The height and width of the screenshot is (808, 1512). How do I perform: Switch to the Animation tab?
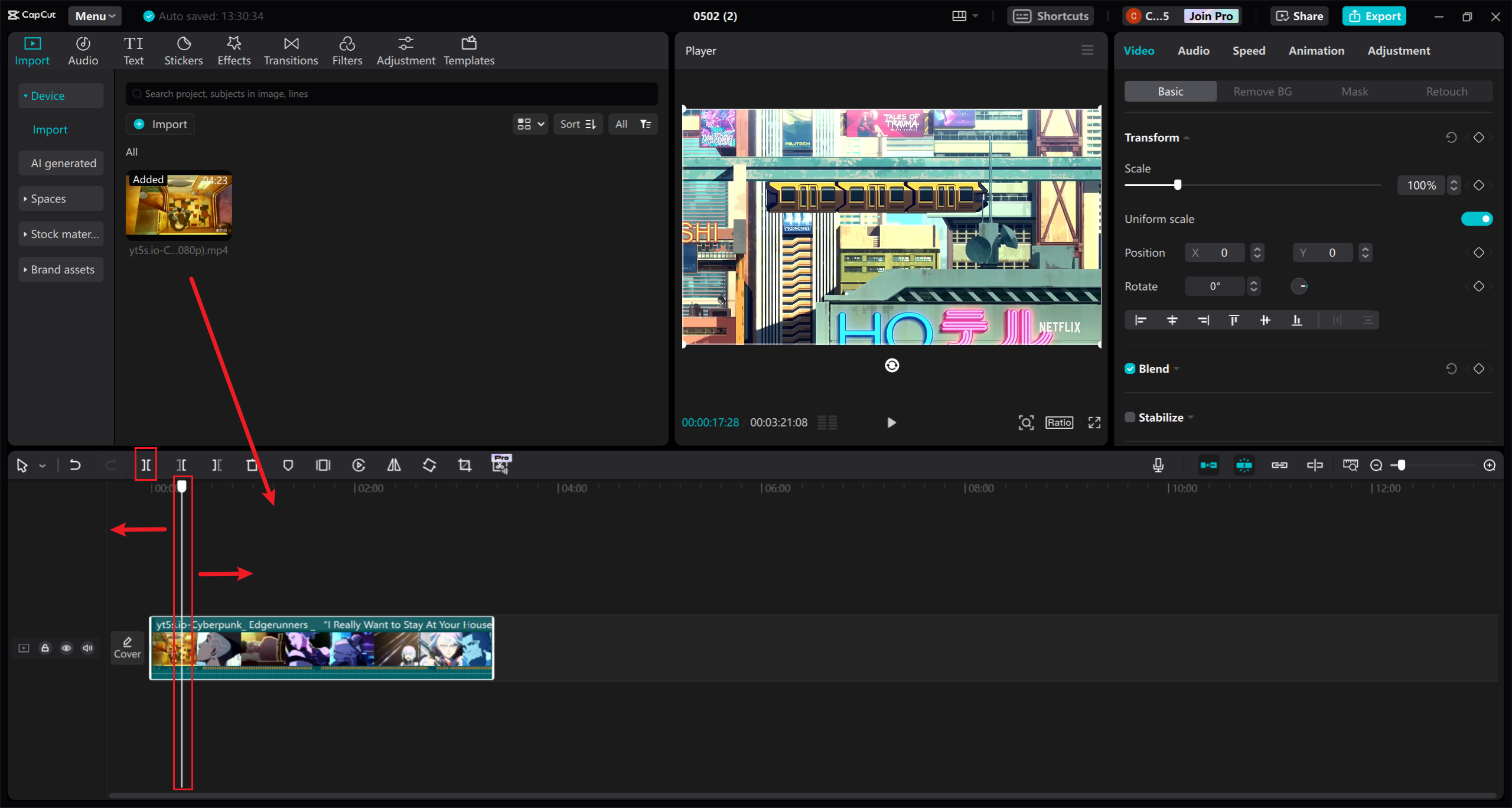pos(1316,51)
